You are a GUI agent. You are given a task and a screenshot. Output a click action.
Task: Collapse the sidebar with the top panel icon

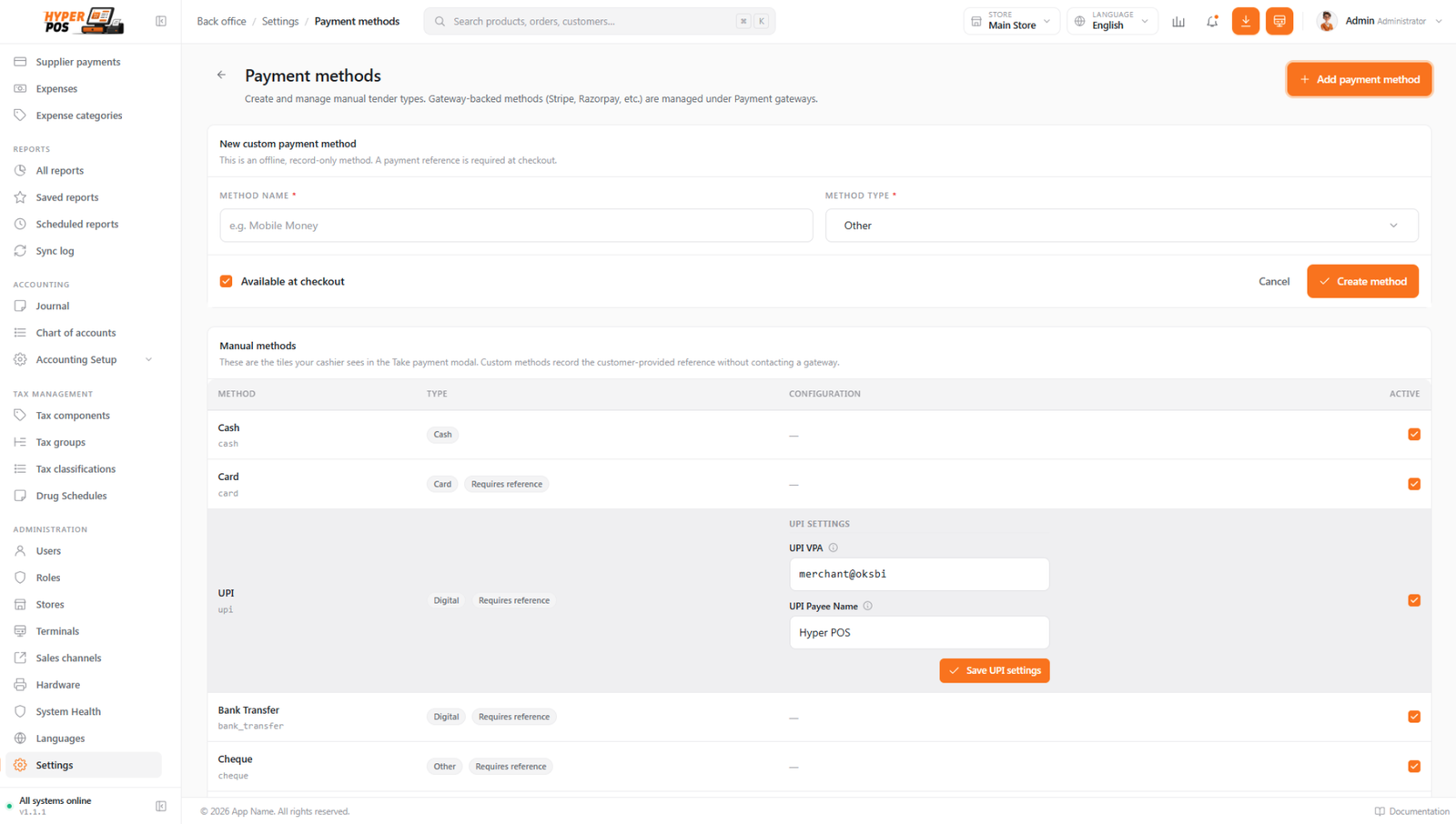(x=161, y=21)
